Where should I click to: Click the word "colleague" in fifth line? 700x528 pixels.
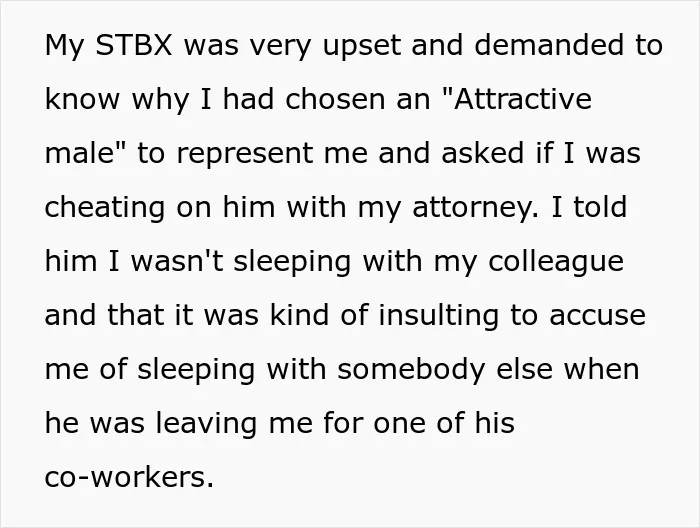tap(556, 263)
